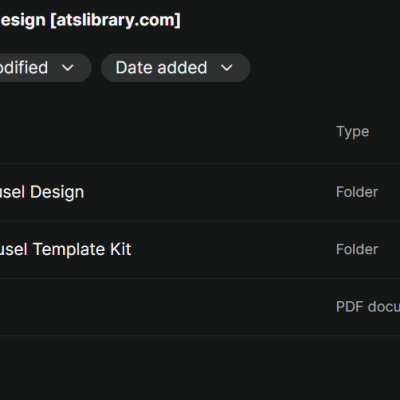The width and height of the screenshot is (400, 400).
Task: Select the word "Kit" in second row
Action: 120,249
